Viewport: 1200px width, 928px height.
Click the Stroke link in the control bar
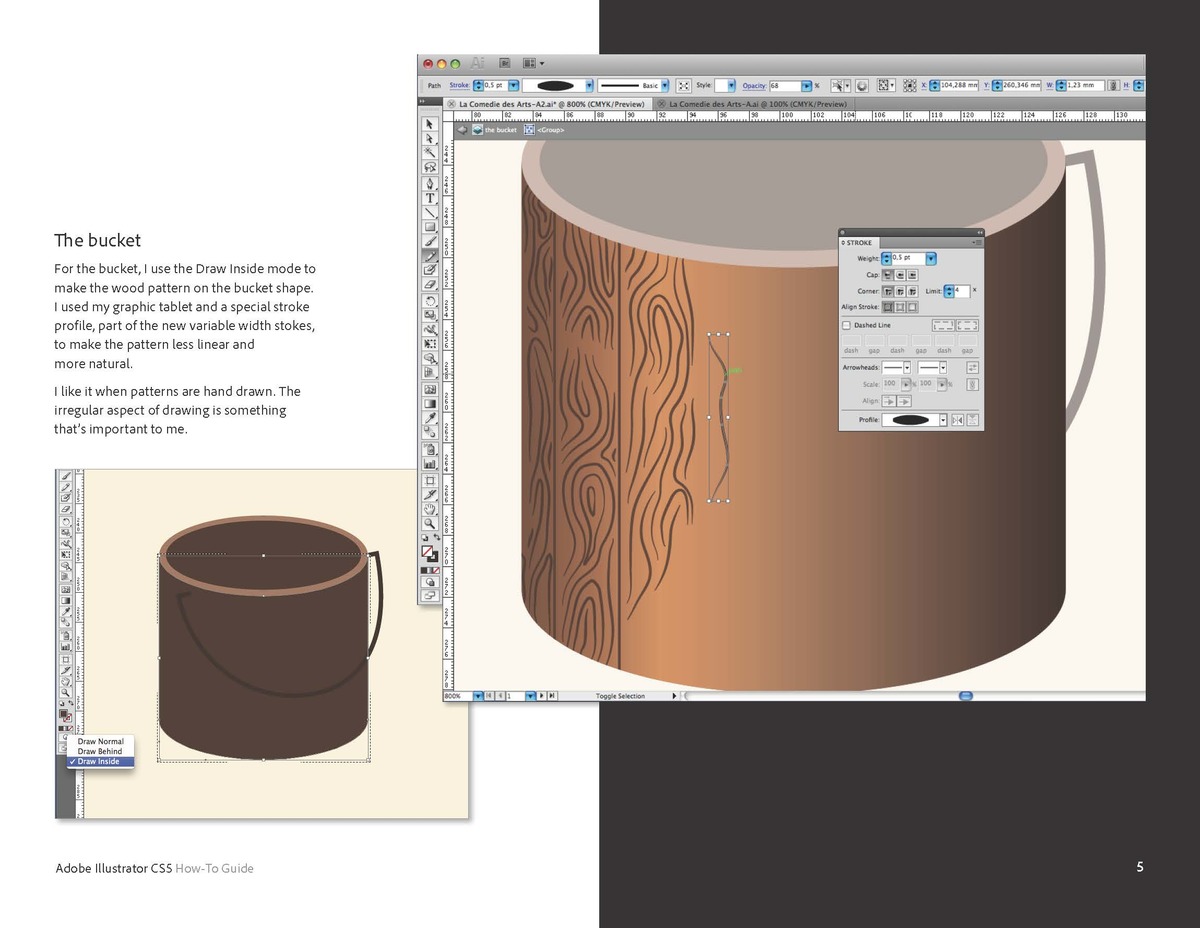459,86
